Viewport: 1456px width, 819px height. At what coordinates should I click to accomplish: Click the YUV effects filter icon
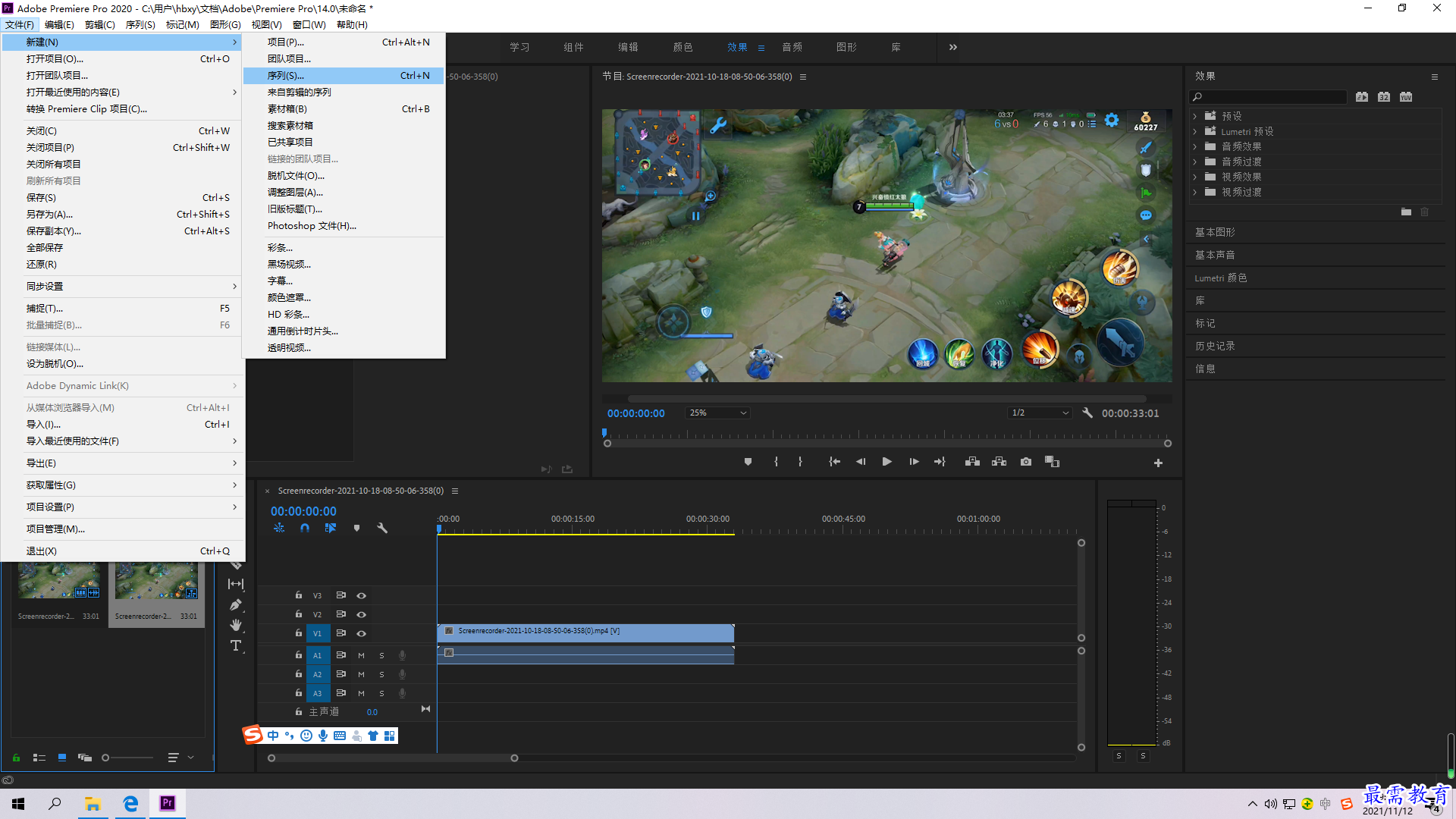[x=1406, y=97]
